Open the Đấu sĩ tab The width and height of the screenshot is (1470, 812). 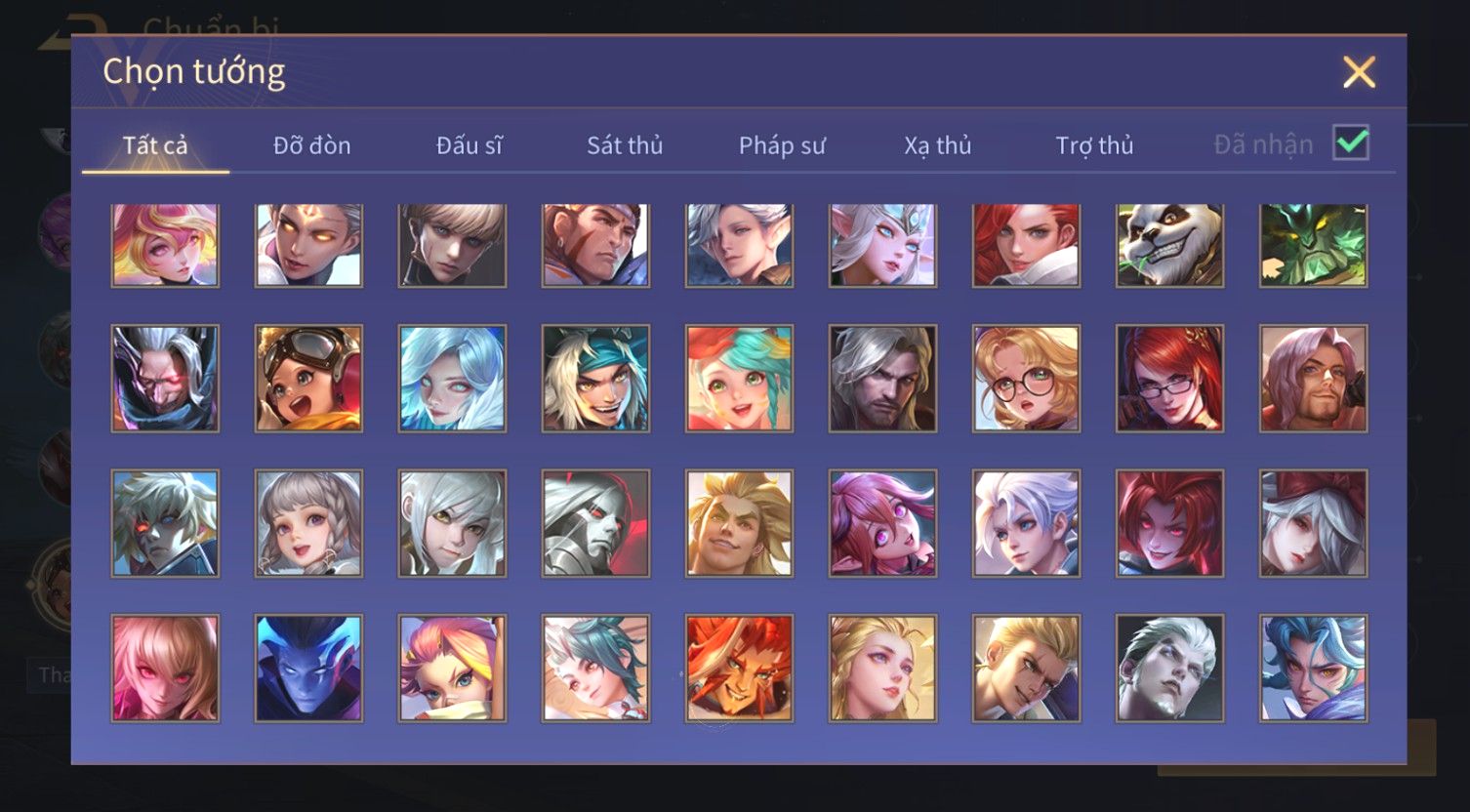click(x=469, y=145)
